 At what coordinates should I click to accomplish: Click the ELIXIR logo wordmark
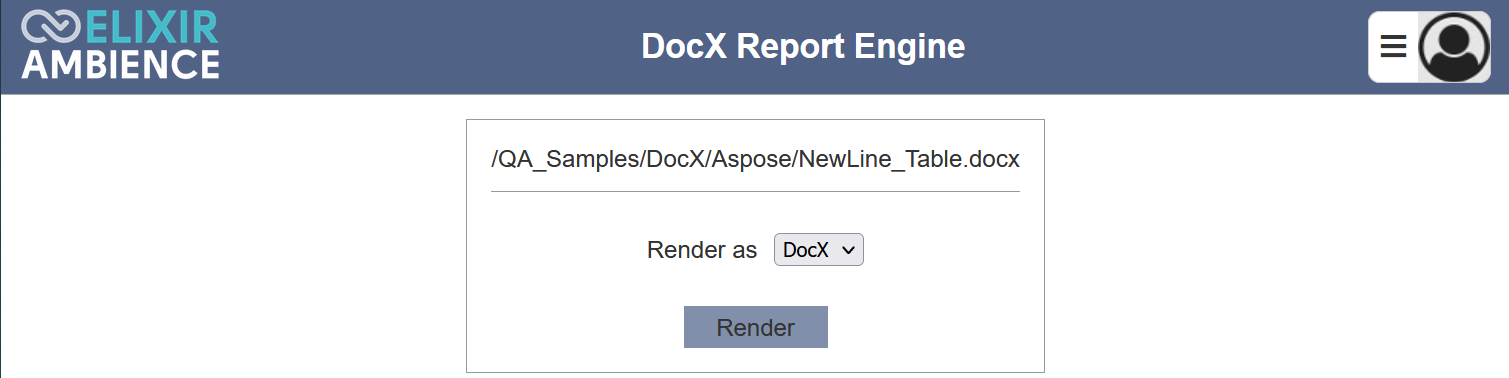tap(152, 27)
